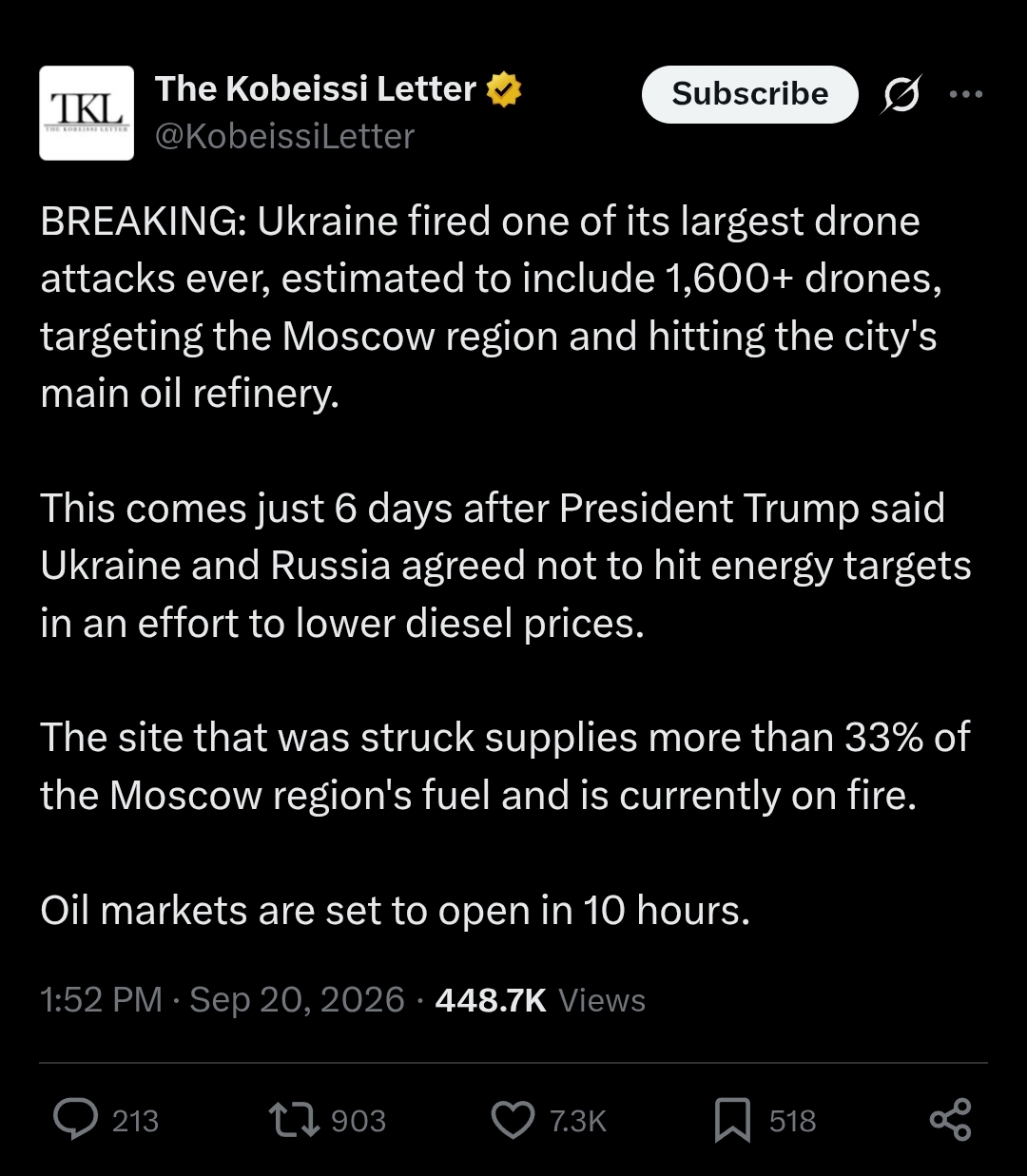Image resolution: width=1027 pixels, height=1176 pixels.
Task: Visit the @KobeissiLetter handle
Action: click(x=284, y=137)
